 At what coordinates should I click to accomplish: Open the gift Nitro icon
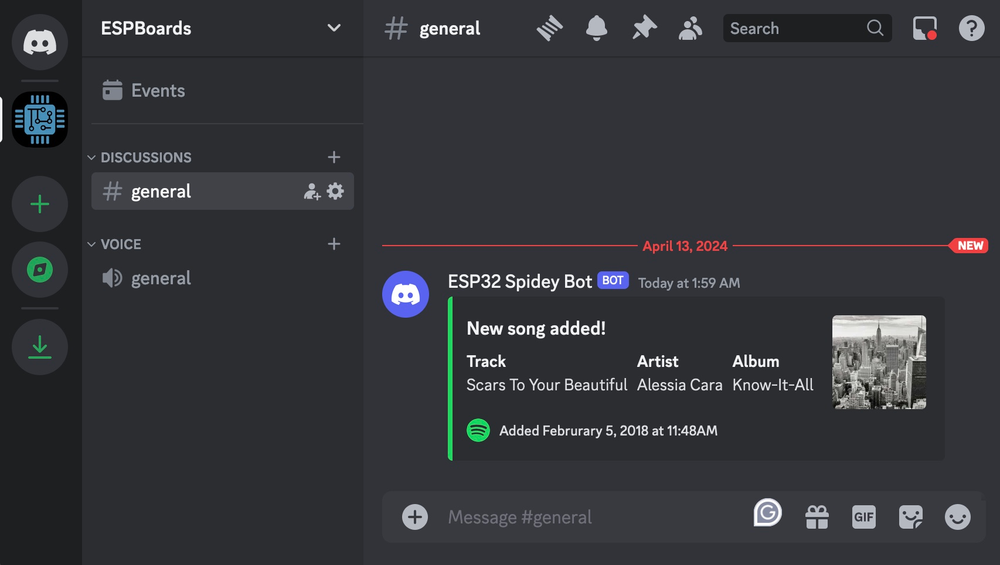tap(817, 516)
